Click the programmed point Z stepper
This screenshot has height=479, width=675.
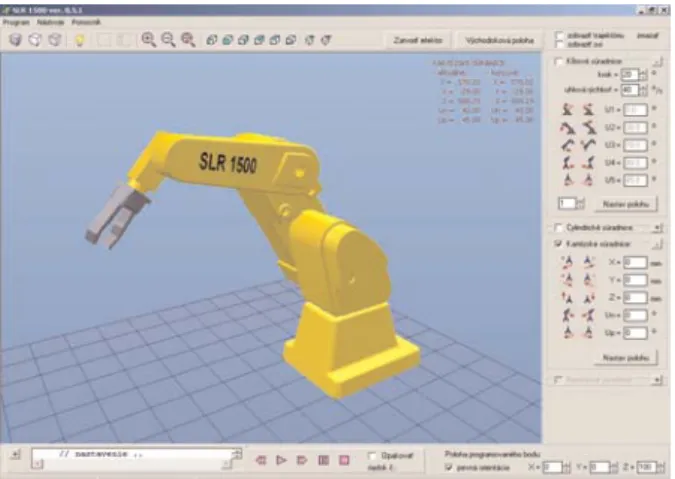coord(660,467)
